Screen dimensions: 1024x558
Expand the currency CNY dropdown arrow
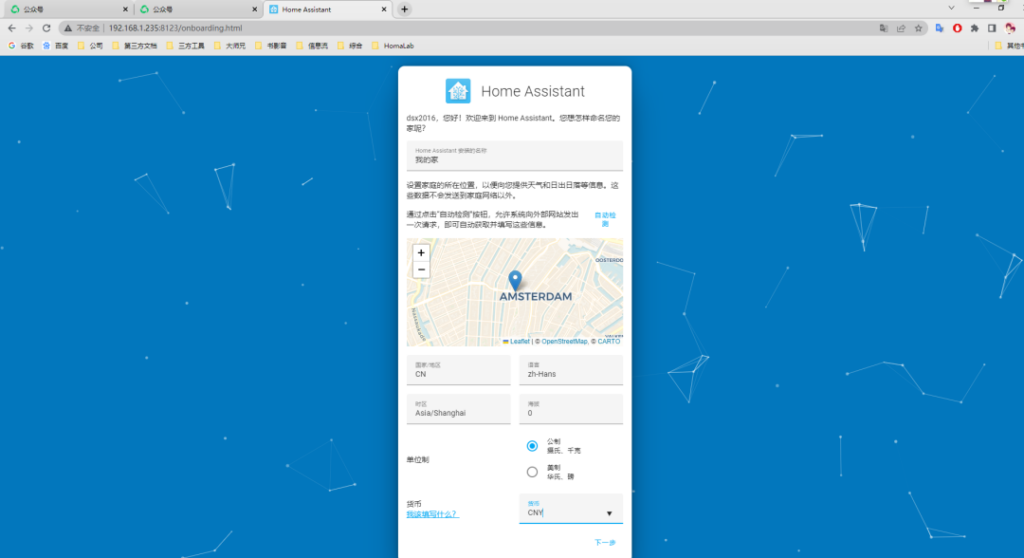pos(609,514)
